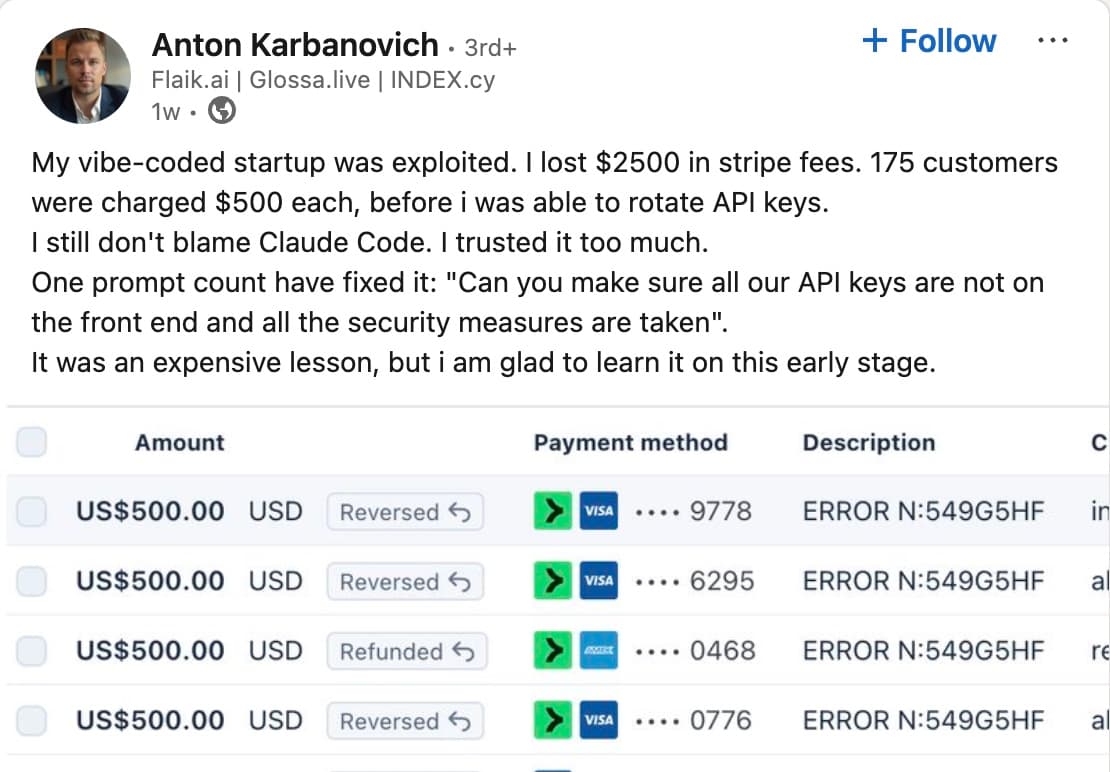Toggle the select-all checkbox in the table header

click(x=31, y=442)
